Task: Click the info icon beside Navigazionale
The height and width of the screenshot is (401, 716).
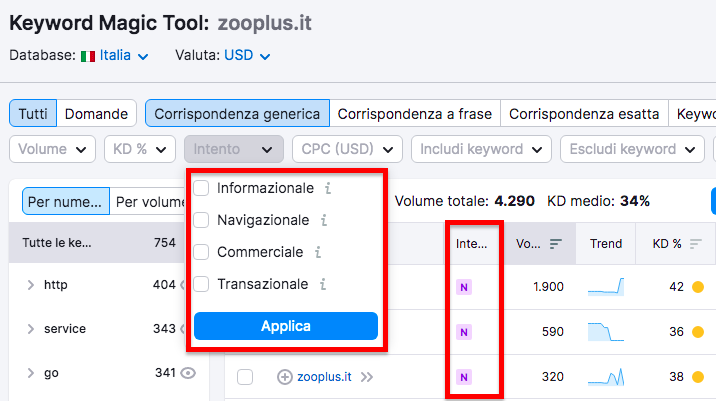Action: coord(324,220)
